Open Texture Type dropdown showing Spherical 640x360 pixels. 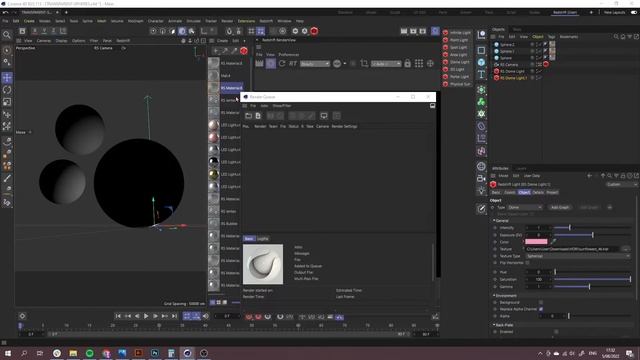[x=578, y=256]
